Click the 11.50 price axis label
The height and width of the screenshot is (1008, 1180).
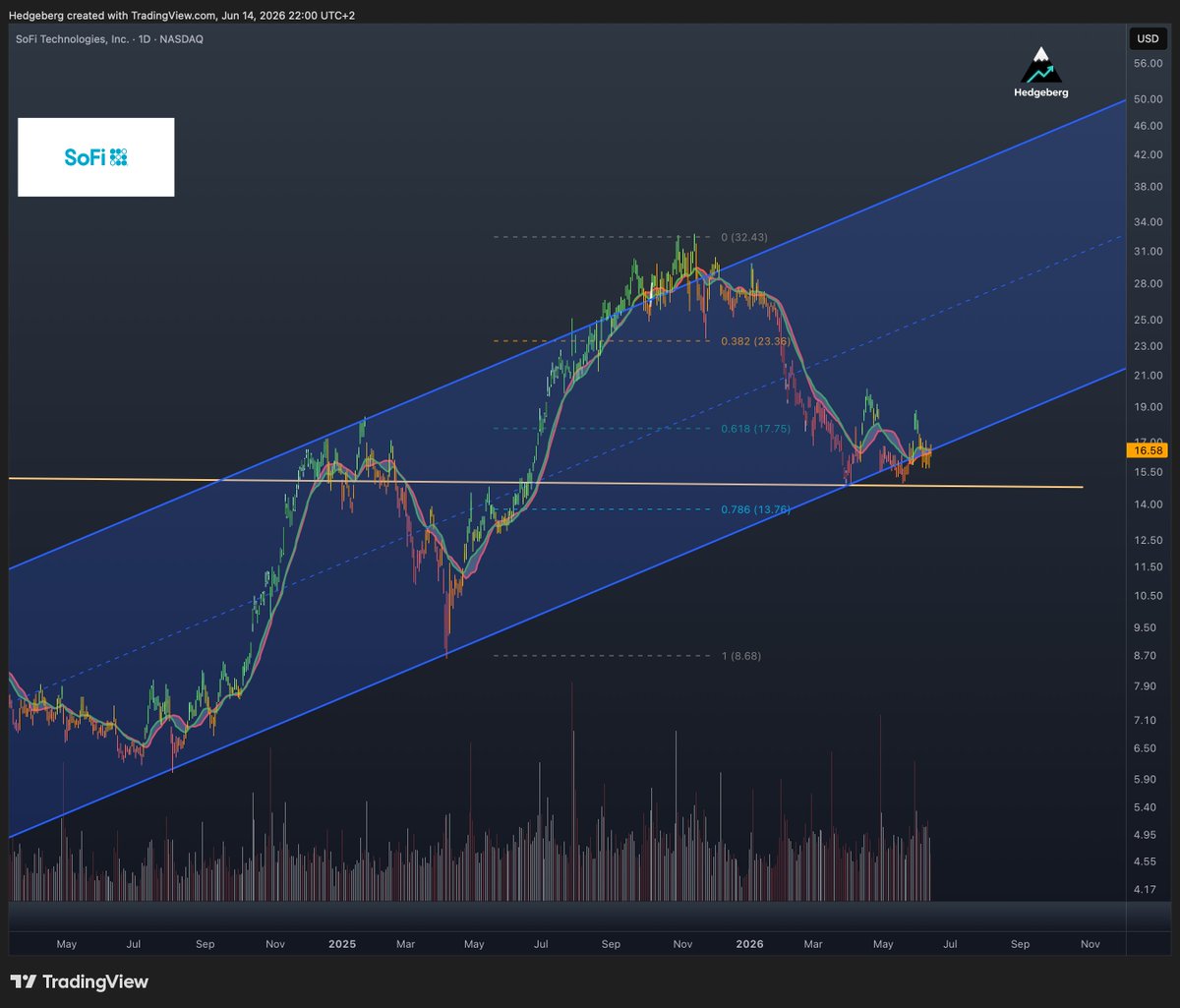point(1148,566)
